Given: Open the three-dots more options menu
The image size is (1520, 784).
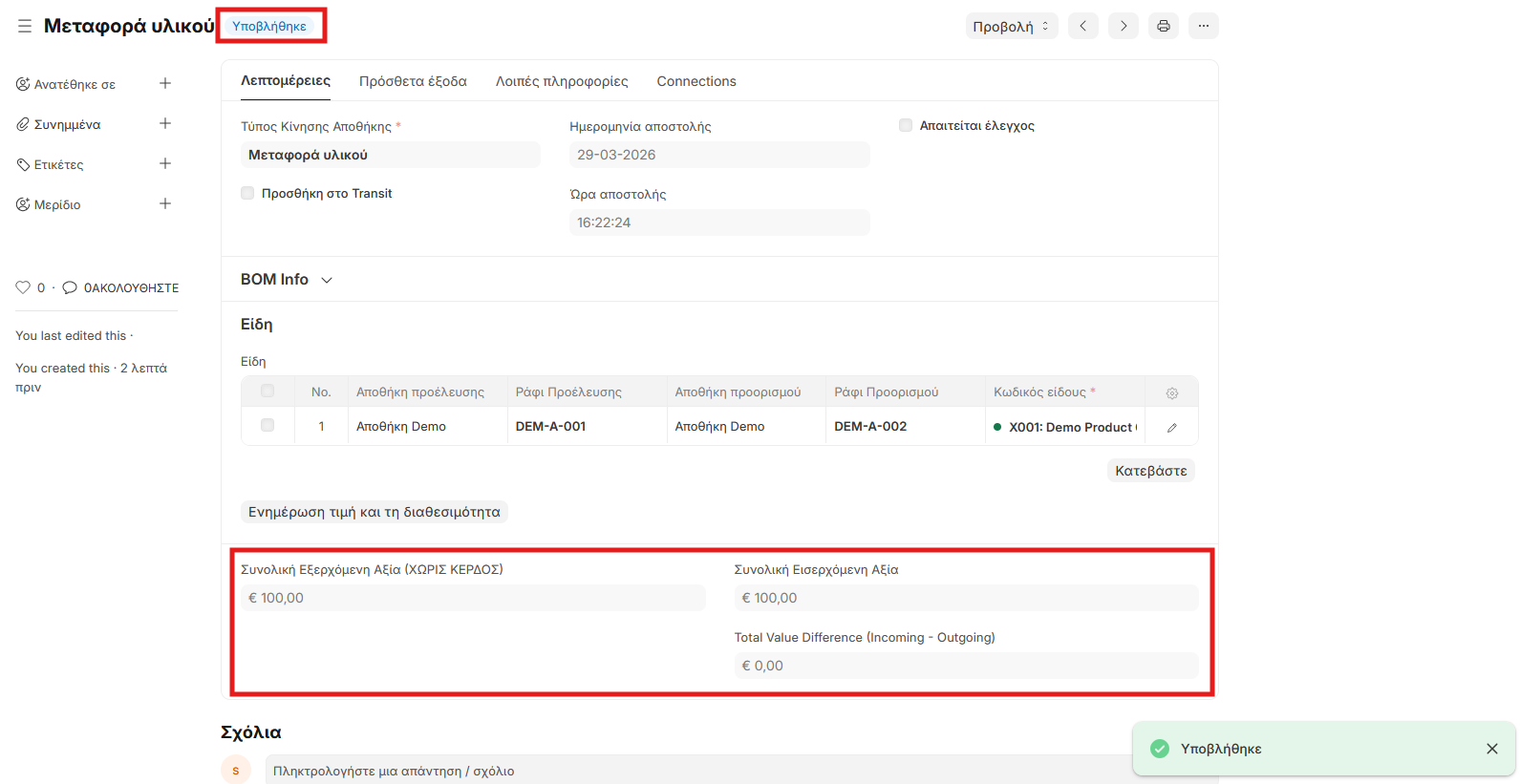Looking at the screenshot, I should [1203, 26].
